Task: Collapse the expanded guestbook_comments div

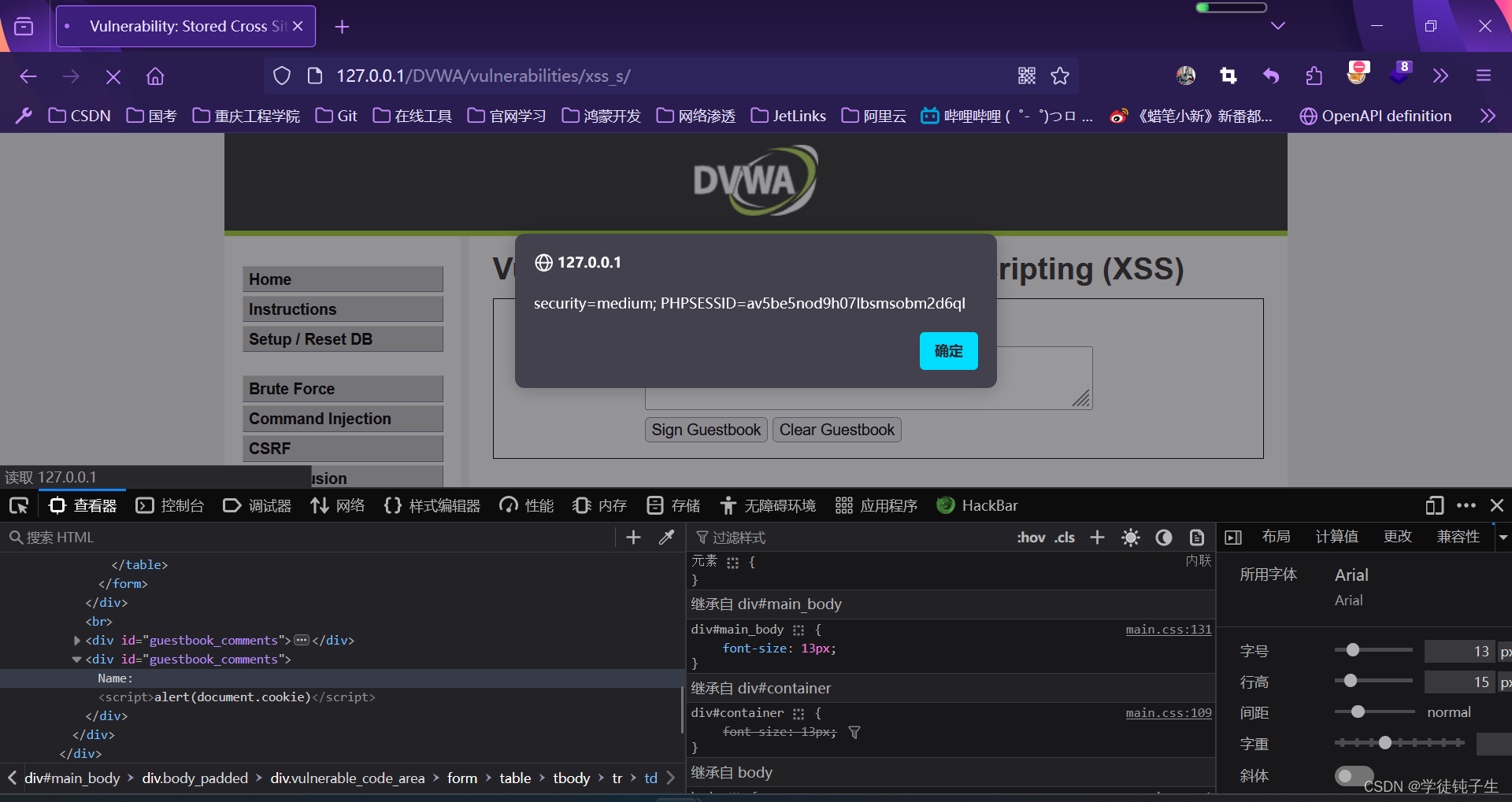Action: coord(76,660)
